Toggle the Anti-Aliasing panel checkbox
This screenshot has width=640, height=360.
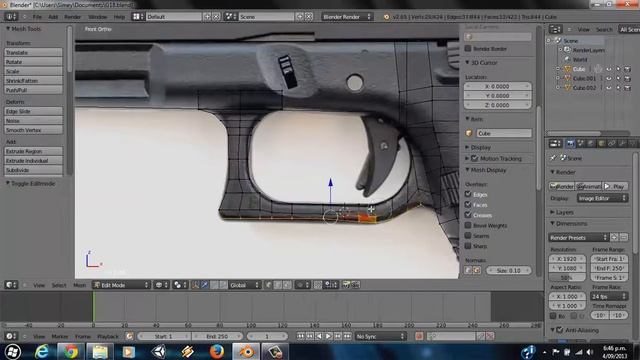pyautogui.click(x=560, y=330)
